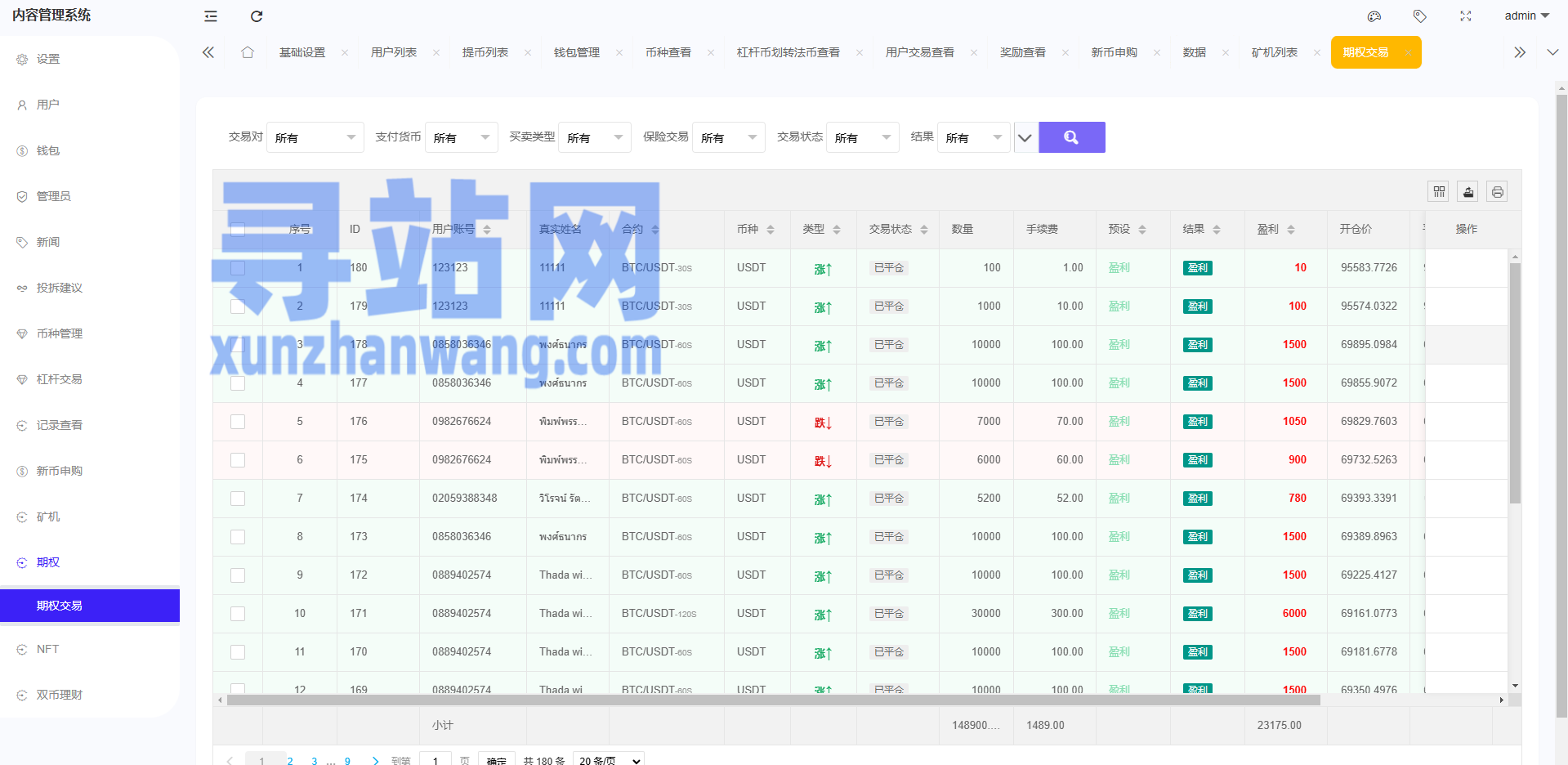The height and width of the screenshot is (765, 1568).
Task: Check the row with ID 174
Action: [238, 499]
